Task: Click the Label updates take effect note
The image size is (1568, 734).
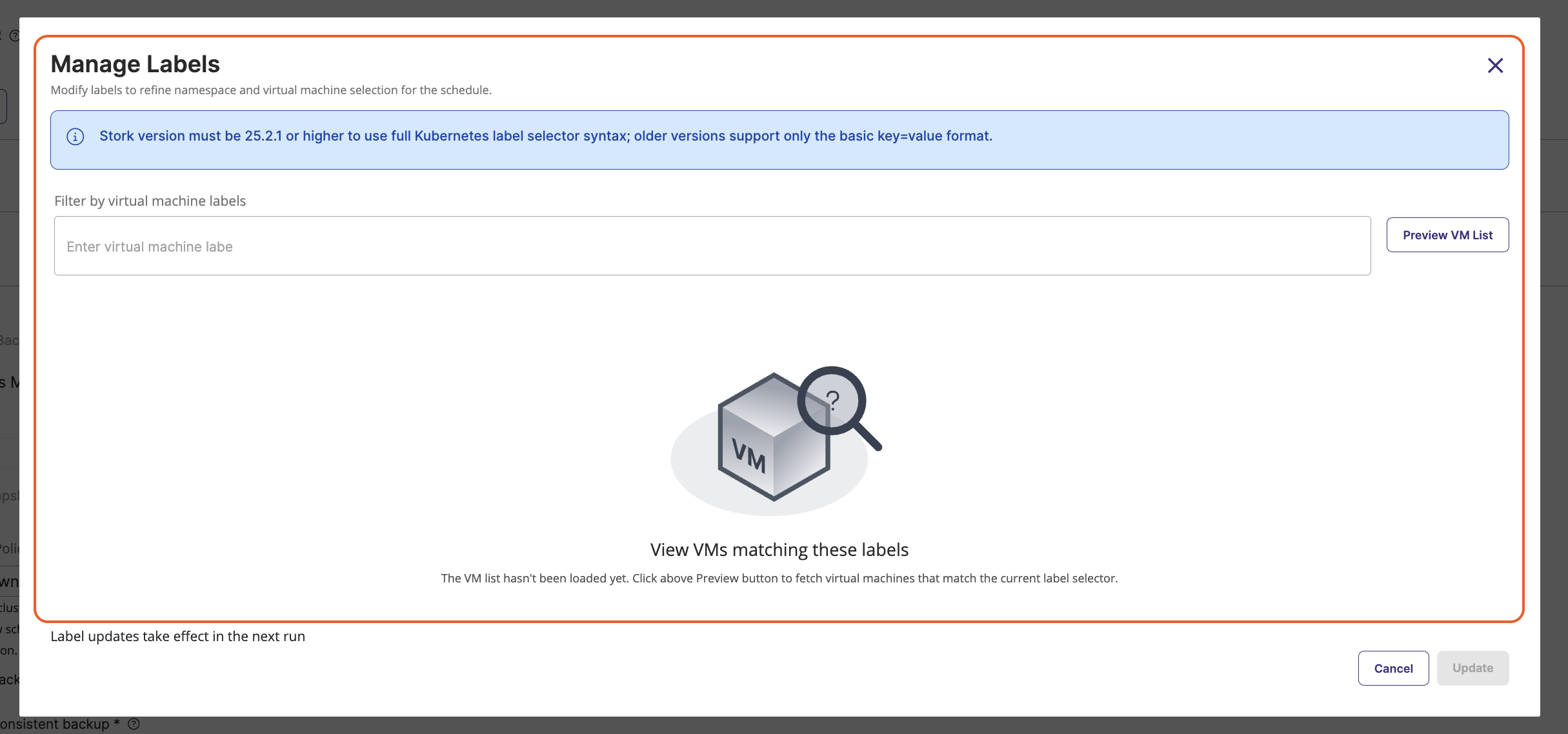Action: tap(177, 637)
